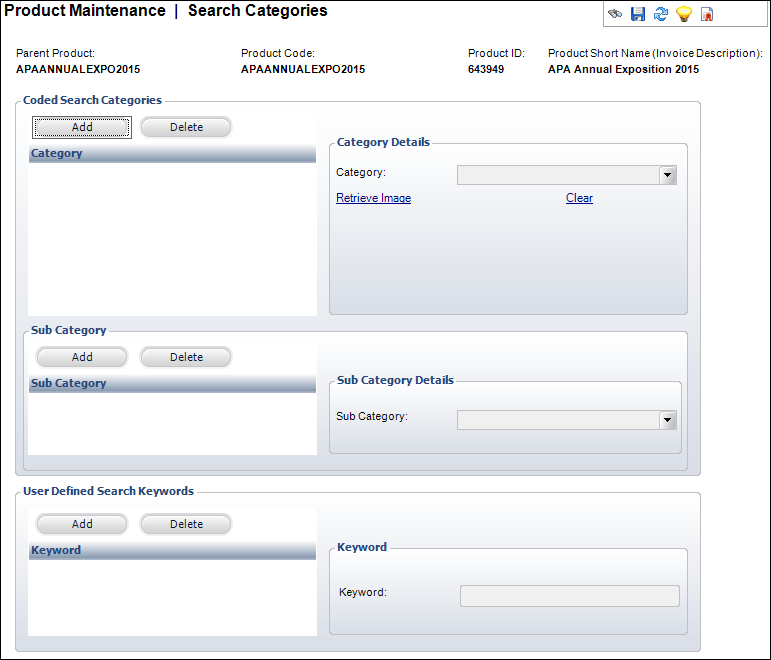
Task: Click the binoculars search icon
Action: [615, 14]
